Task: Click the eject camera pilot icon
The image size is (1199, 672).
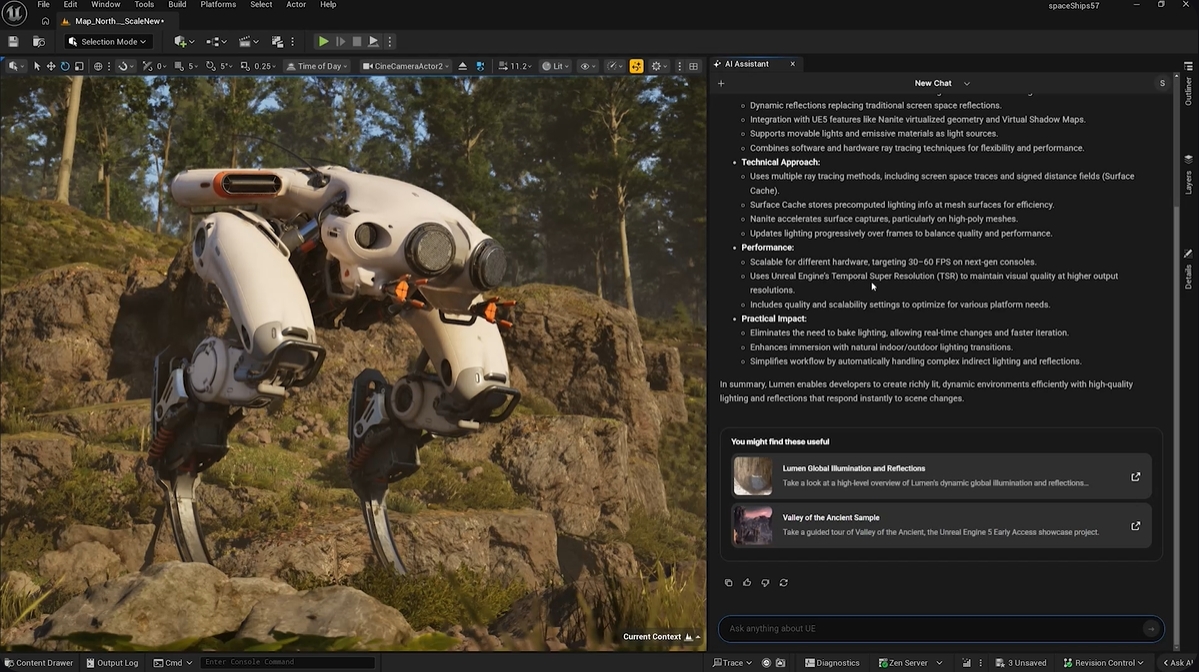Action: 462,66
